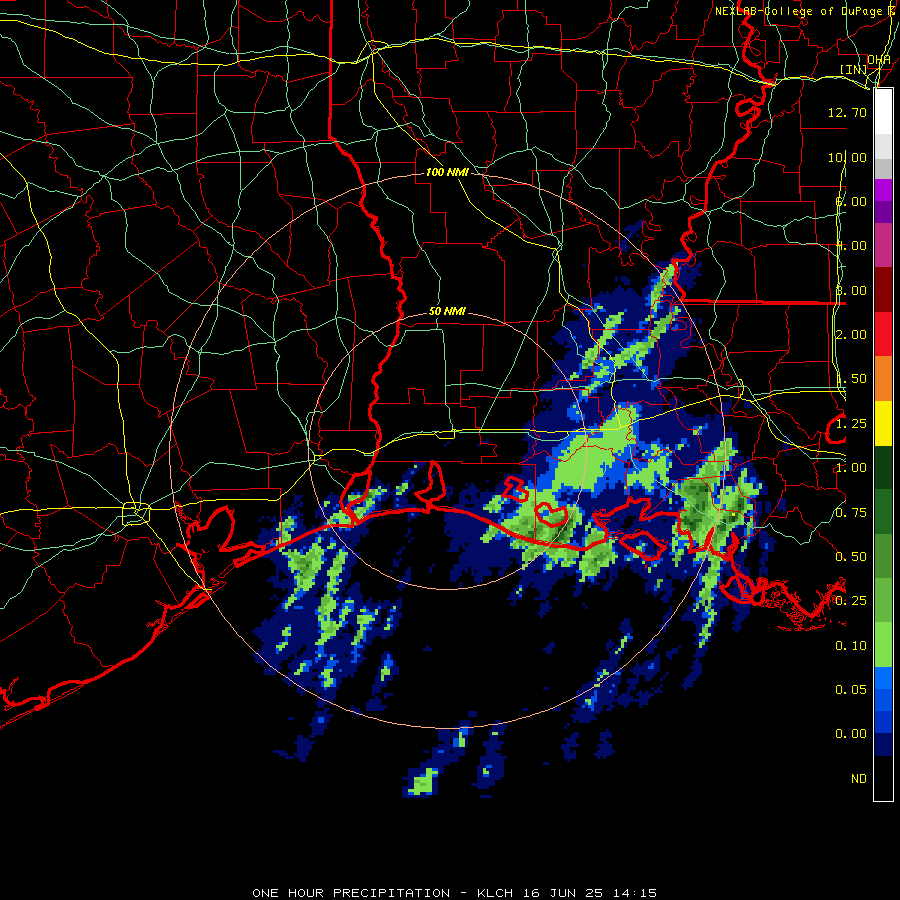The height and width of the screenshot is (900, 900).
Task: Pick the white swatch atop the legend
Action: pyautogui.click(x=883, y=111)
